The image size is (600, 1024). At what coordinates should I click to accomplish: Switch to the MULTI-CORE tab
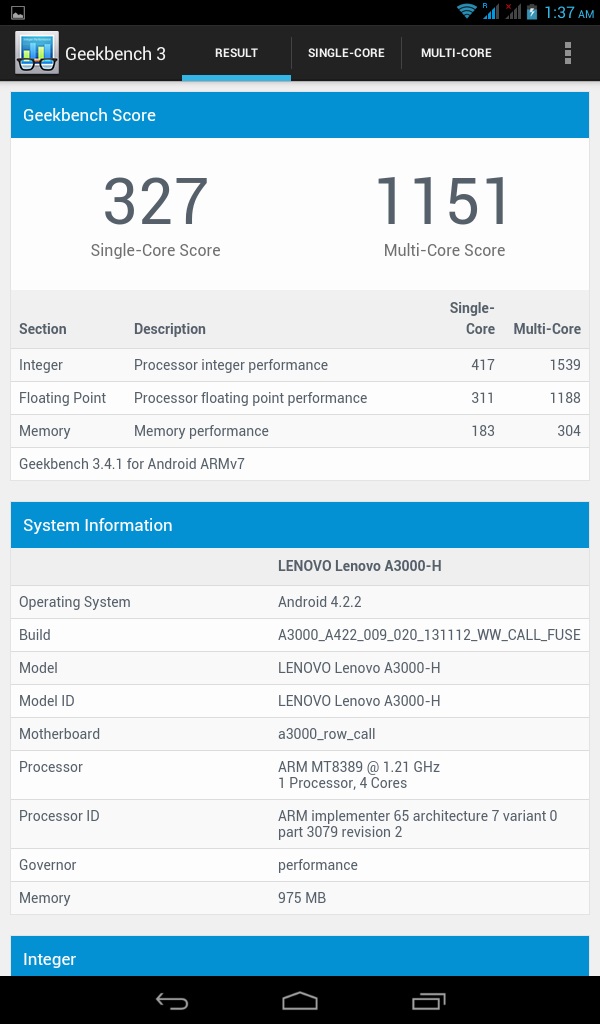(x=456, y=54)
